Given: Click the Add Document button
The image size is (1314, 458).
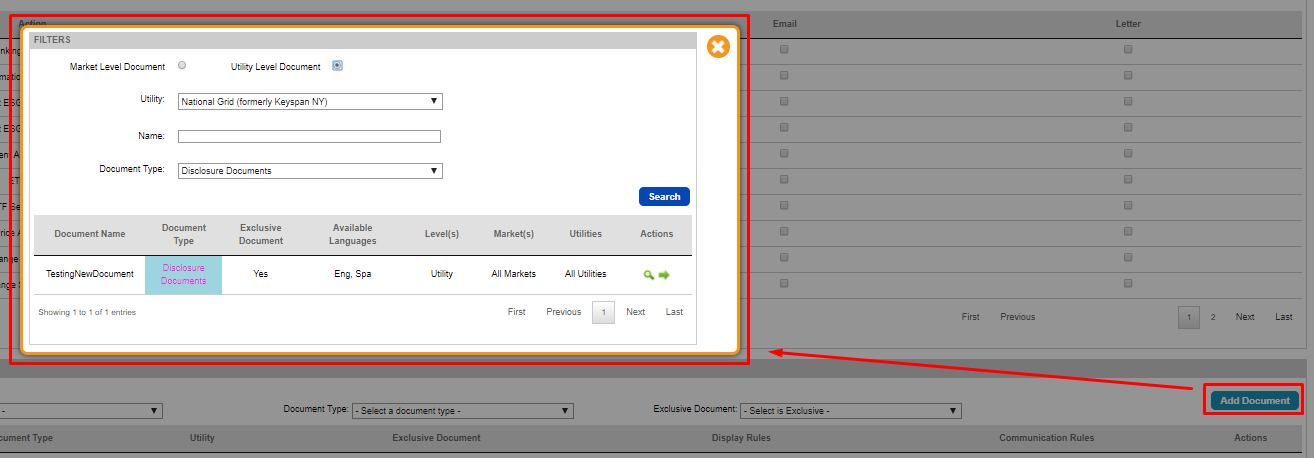Looking at the screenshot, I should 1255,401.
